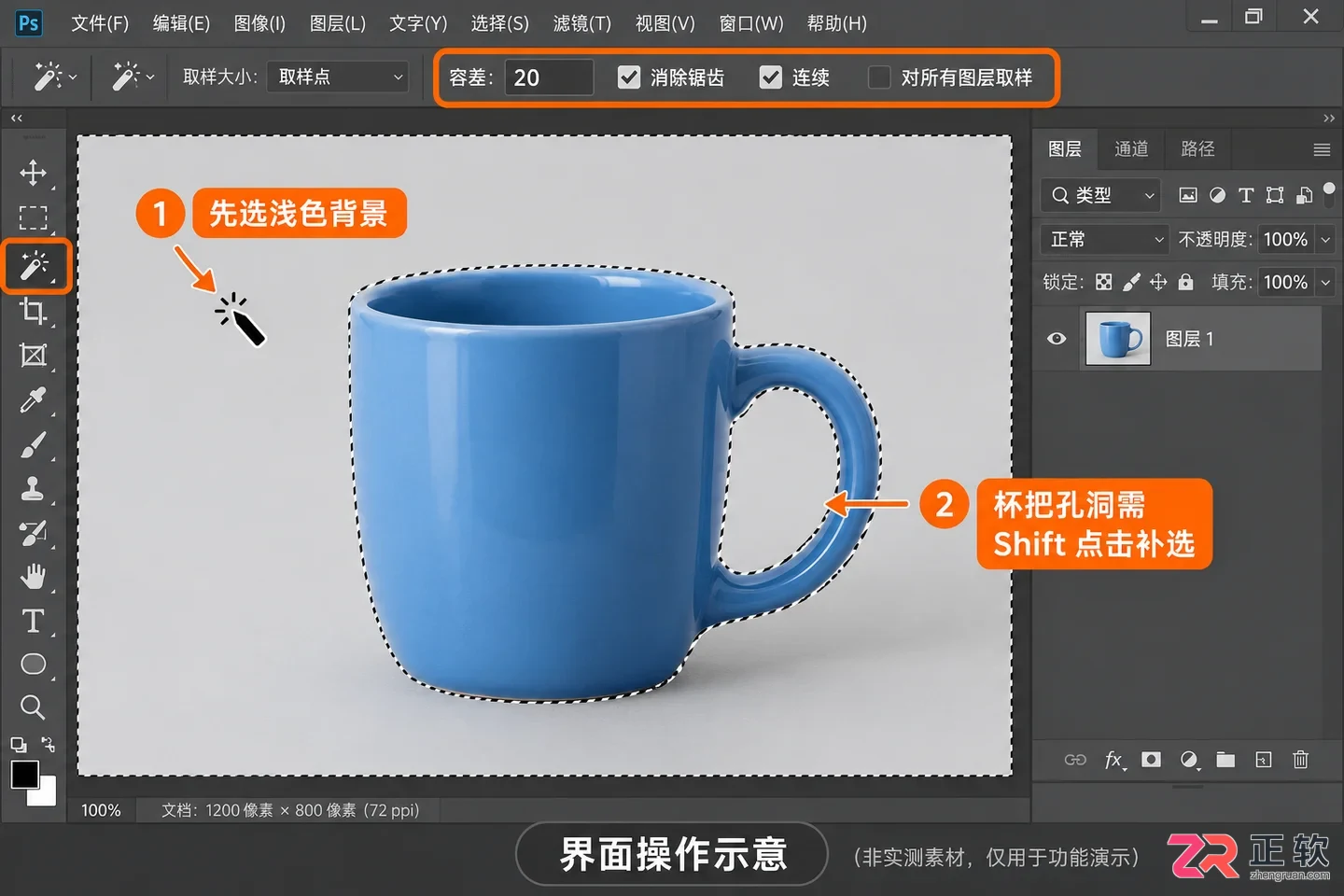Screen dimensions: 1344x896
Task: Select the Type tool
Action: pos(33,621)
